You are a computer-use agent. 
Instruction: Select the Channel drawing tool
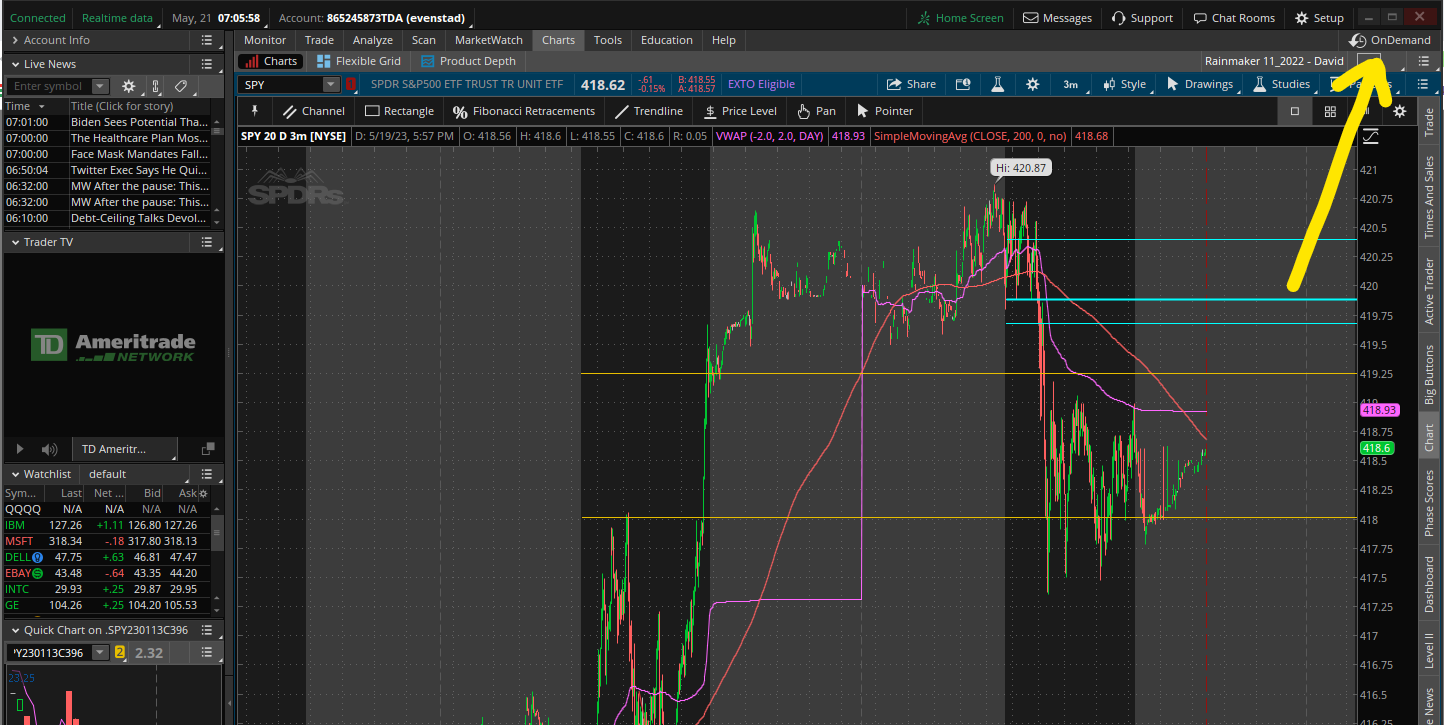[x=313, y=111]
